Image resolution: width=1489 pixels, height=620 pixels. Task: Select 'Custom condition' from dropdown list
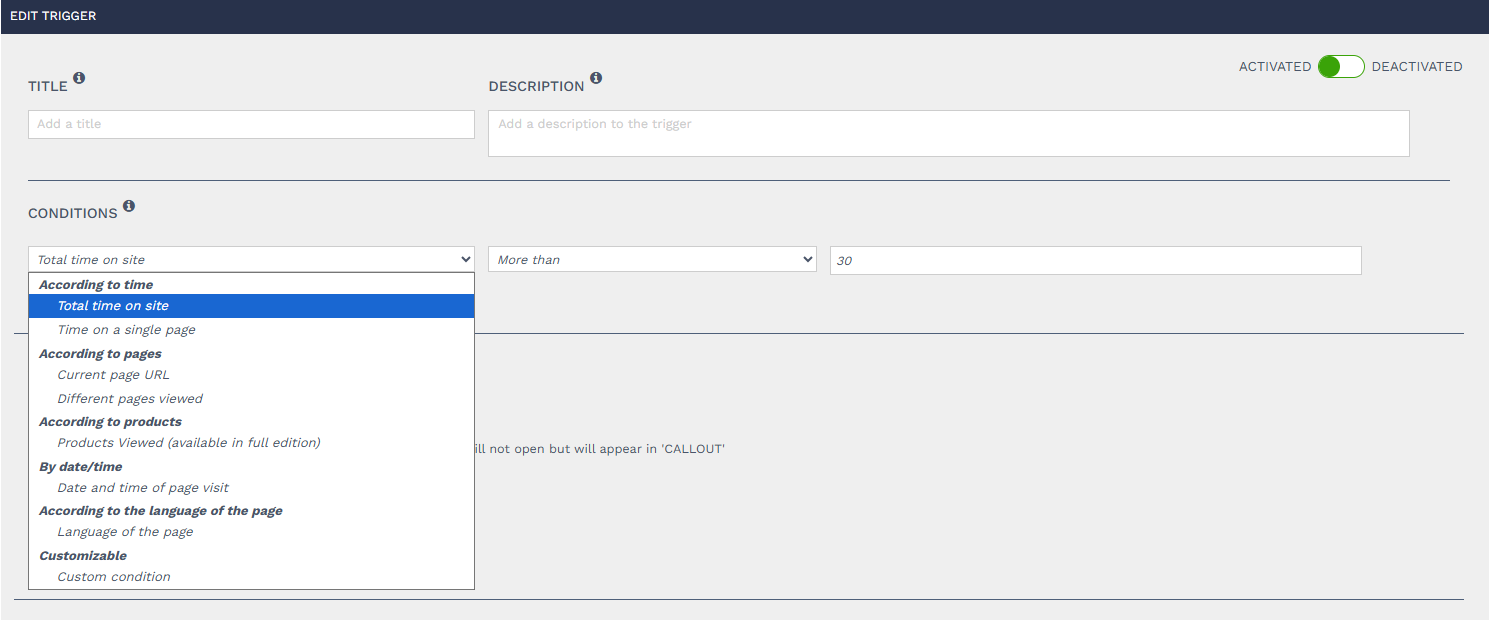(114, 577)
